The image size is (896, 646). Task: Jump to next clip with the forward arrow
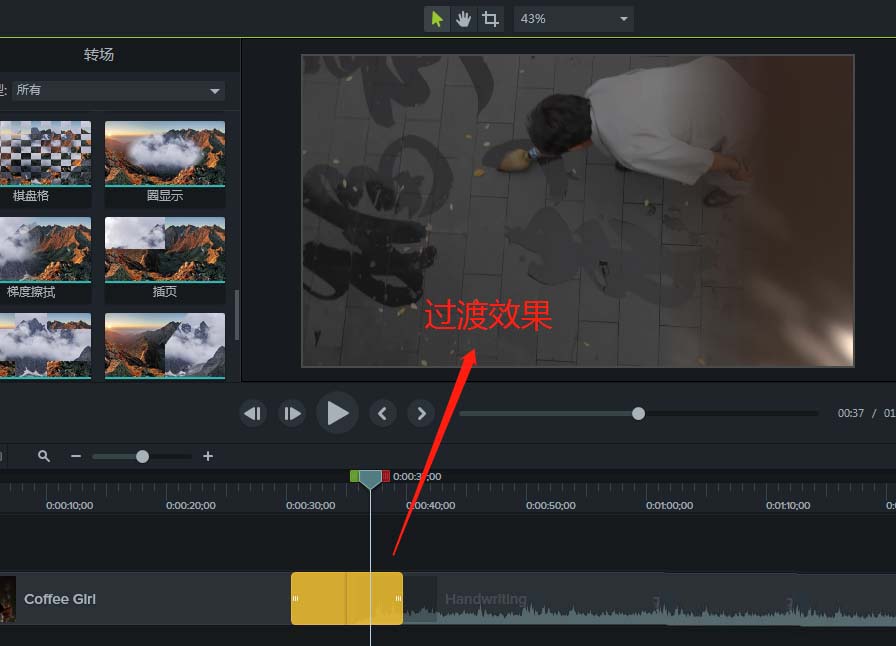pyautogui.click(x=420, y=413)
